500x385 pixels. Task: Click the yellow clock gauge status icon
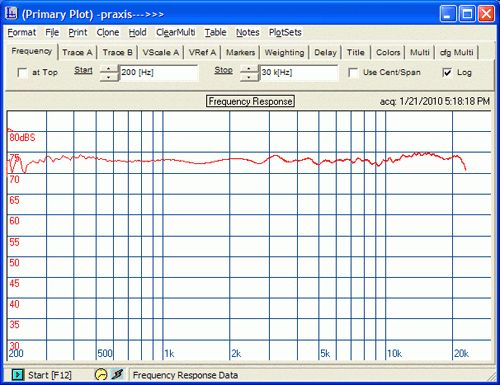(x=101, y=374)
